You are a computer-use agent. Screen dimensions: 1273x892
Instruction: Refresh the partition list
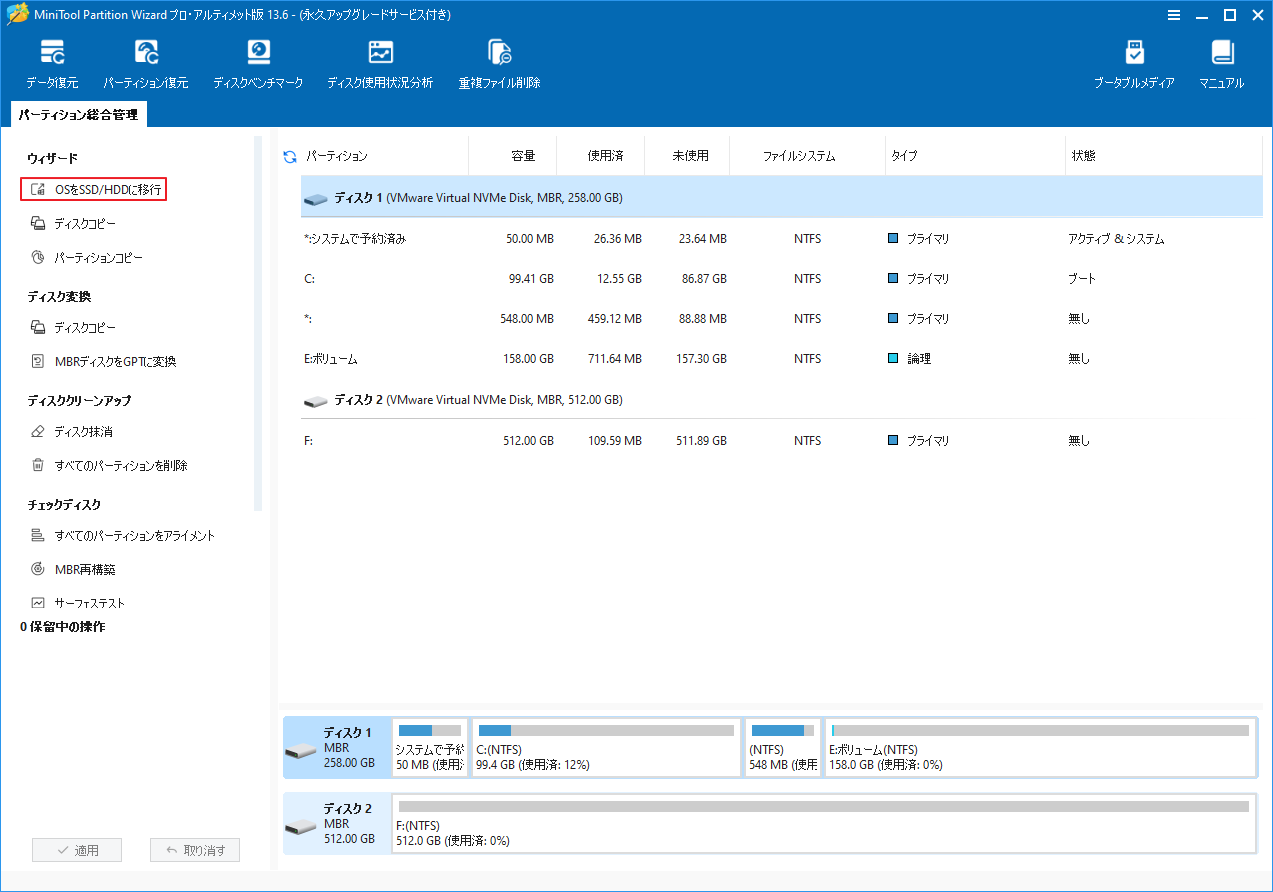289,155
